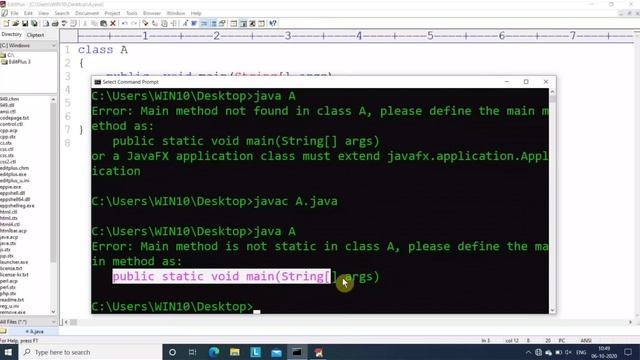Click the Paste toolbar icon
640x360 pixels.
click(x=104, y=24)
